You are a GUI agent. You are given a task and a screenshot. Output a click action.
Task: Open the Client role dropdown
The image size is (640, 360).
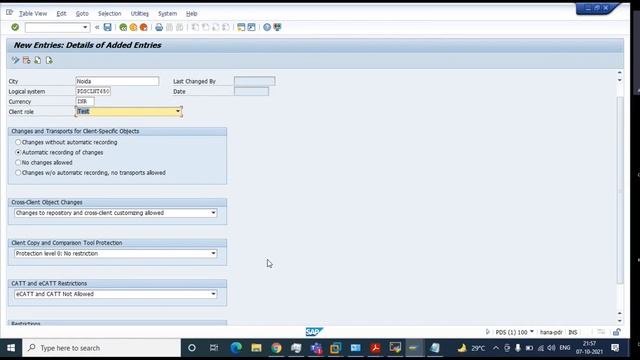tap(178, 111)
